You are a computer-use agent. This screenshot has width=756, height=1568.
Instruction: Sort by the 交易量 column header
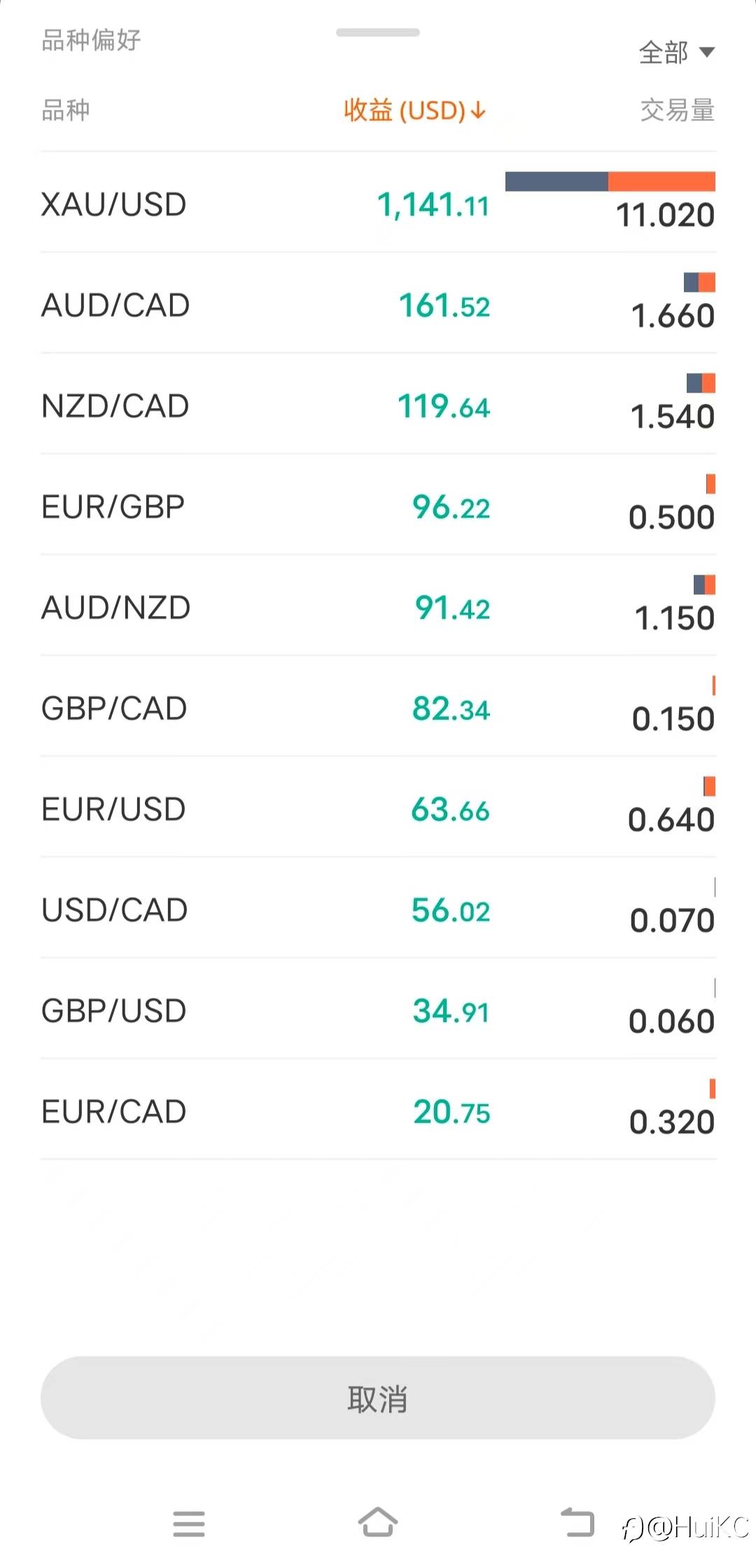click(677, 111)
